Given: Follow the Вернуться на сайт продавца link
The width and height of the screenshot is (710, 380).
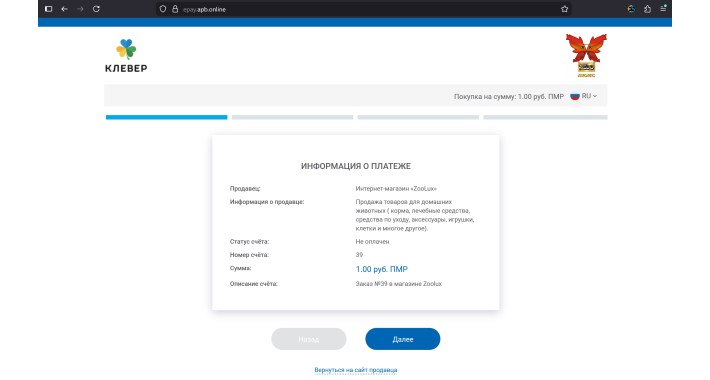Looking at the screenshot, I should click(356, 370).
